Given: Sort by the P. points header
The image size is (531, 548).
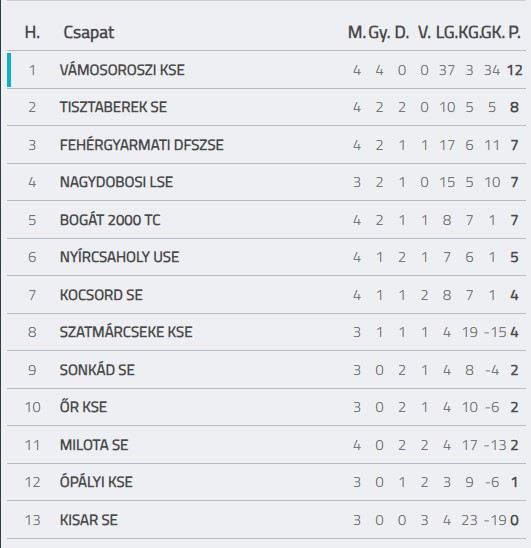Looking at the screenshot, I should pyautogui.click(x=514, y=33).
